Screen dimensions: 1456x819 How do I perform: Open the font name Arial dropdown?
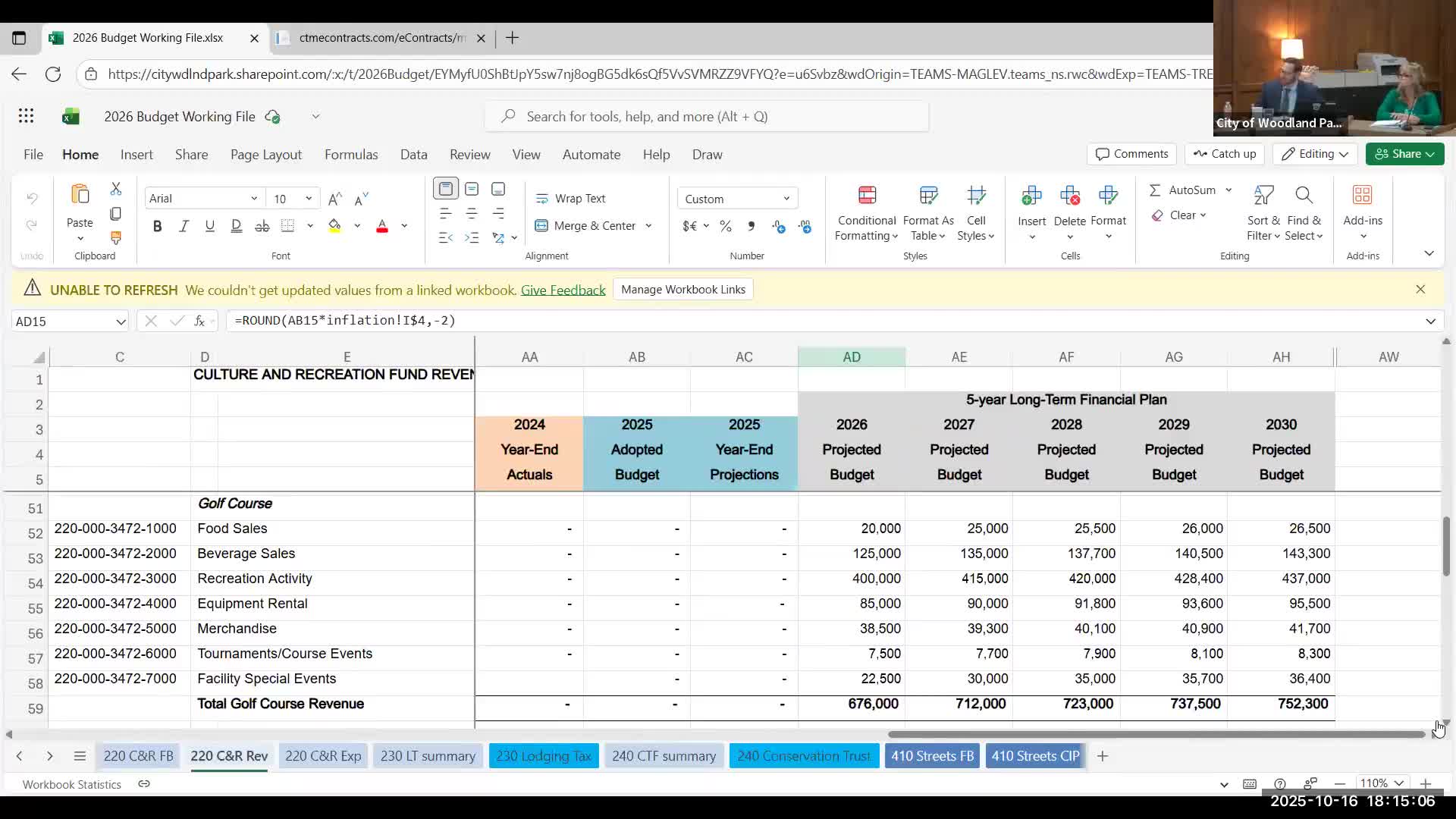[254, 199]
